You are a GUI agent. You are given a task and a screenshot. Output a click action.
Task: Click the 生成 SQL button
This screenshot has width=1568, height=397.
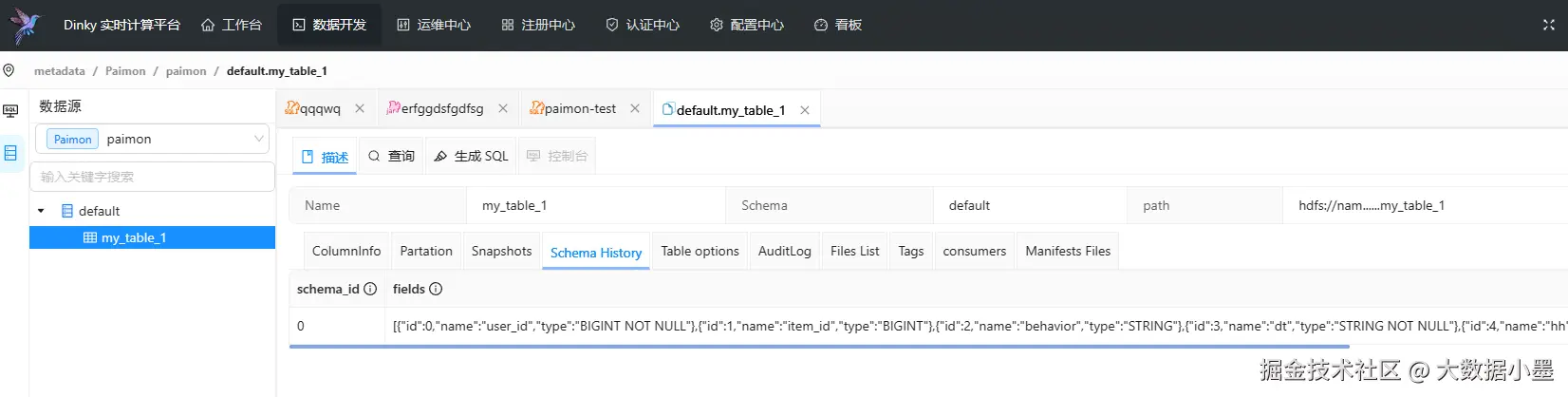tap(471, 157)
